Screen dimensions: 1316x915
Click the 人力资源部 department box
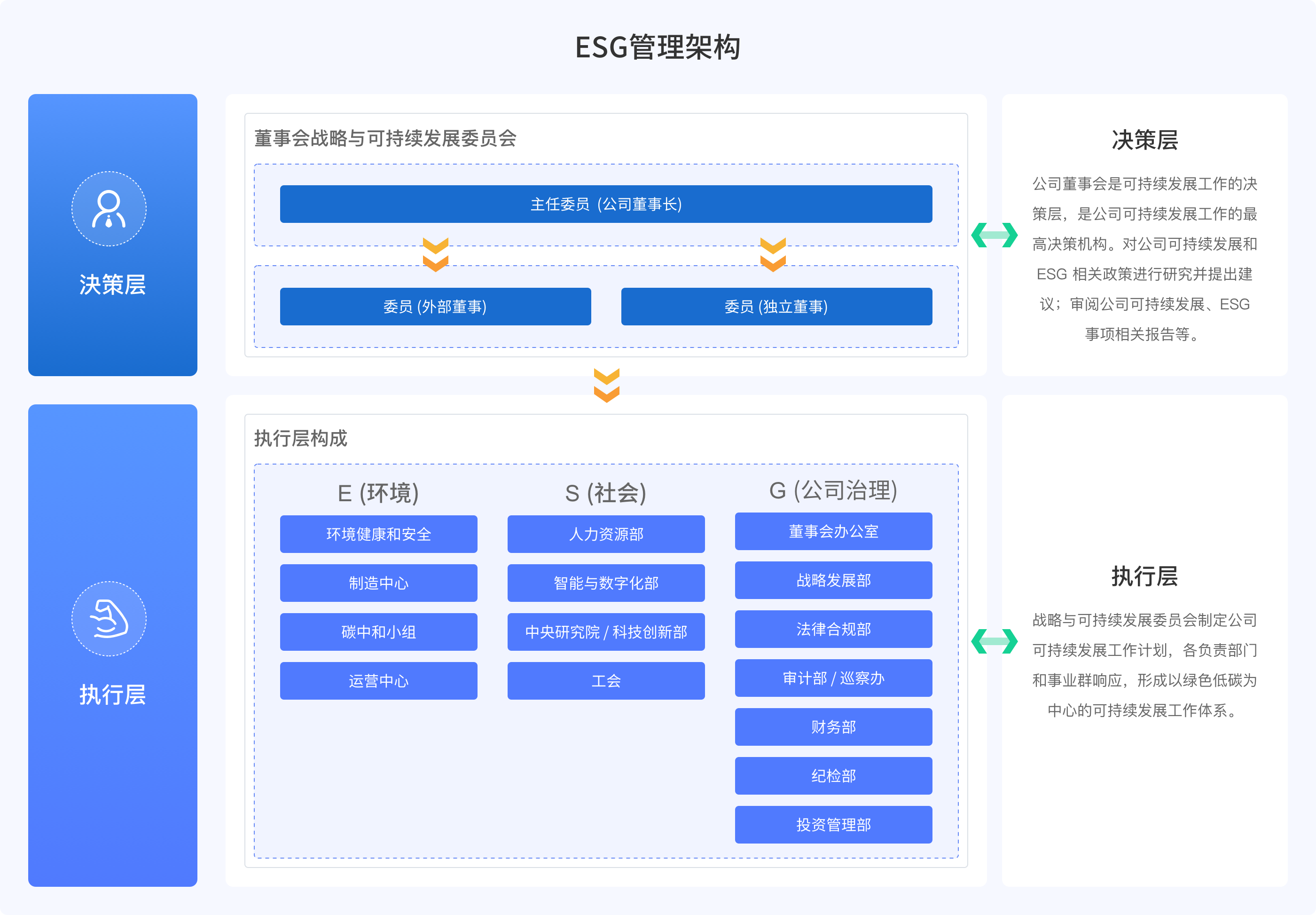606,534
